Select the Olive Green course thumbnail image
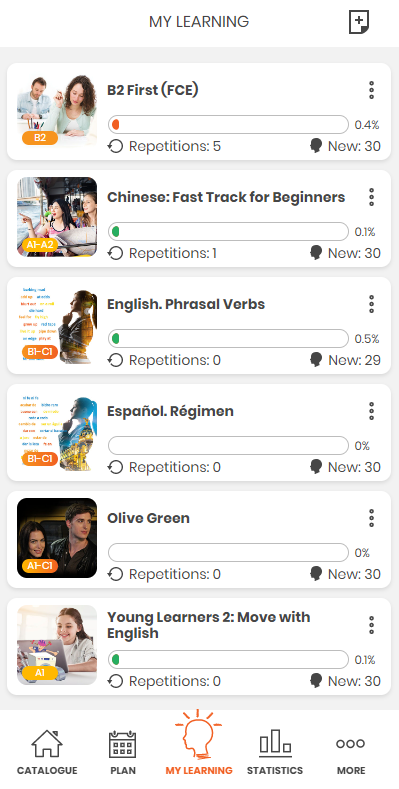This screenshot has height=789, width=399. [x=57, y=538]
